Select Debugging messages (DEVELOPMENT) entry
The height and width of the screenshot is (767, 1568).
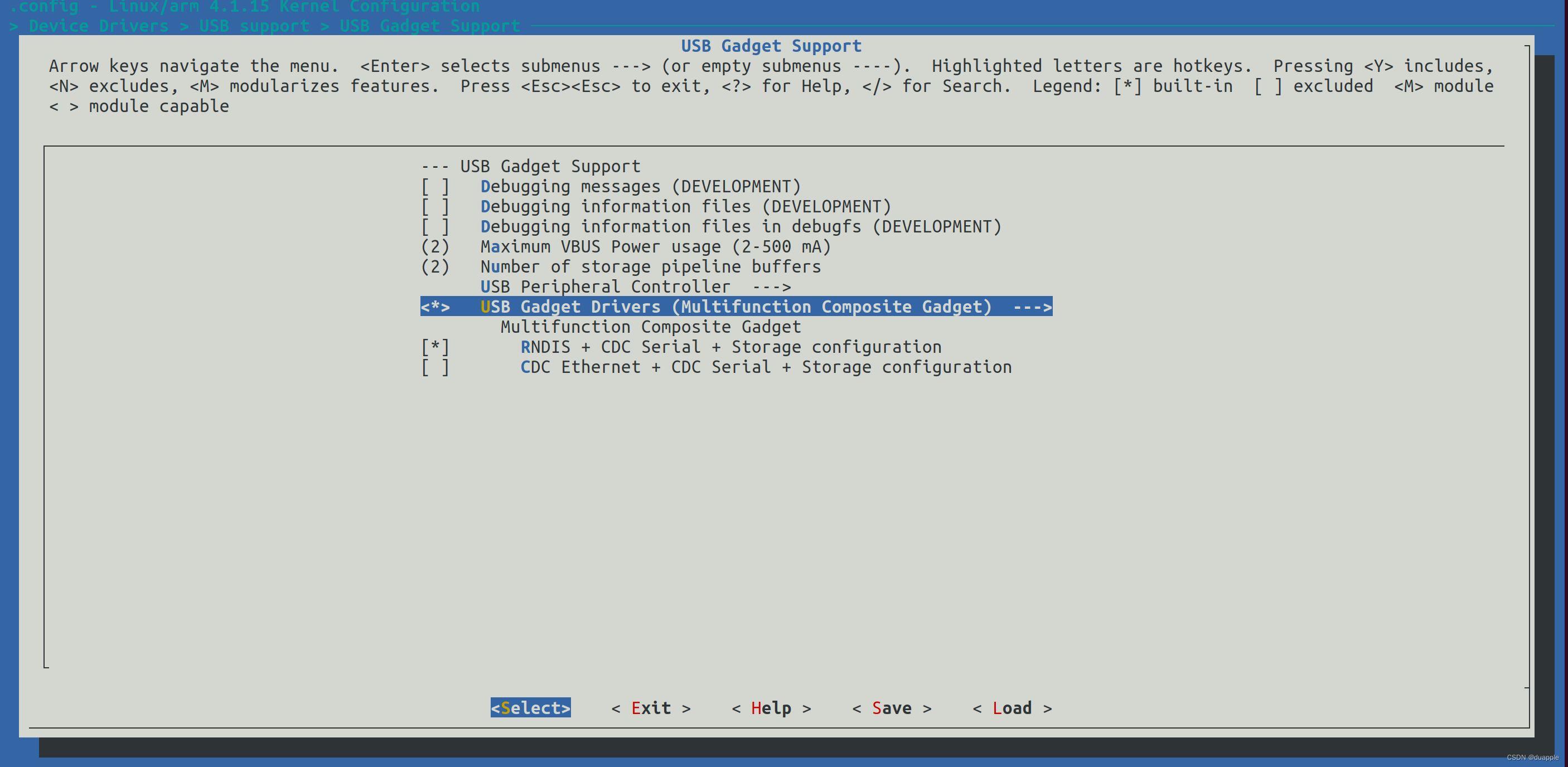click(x=640, y=187)
